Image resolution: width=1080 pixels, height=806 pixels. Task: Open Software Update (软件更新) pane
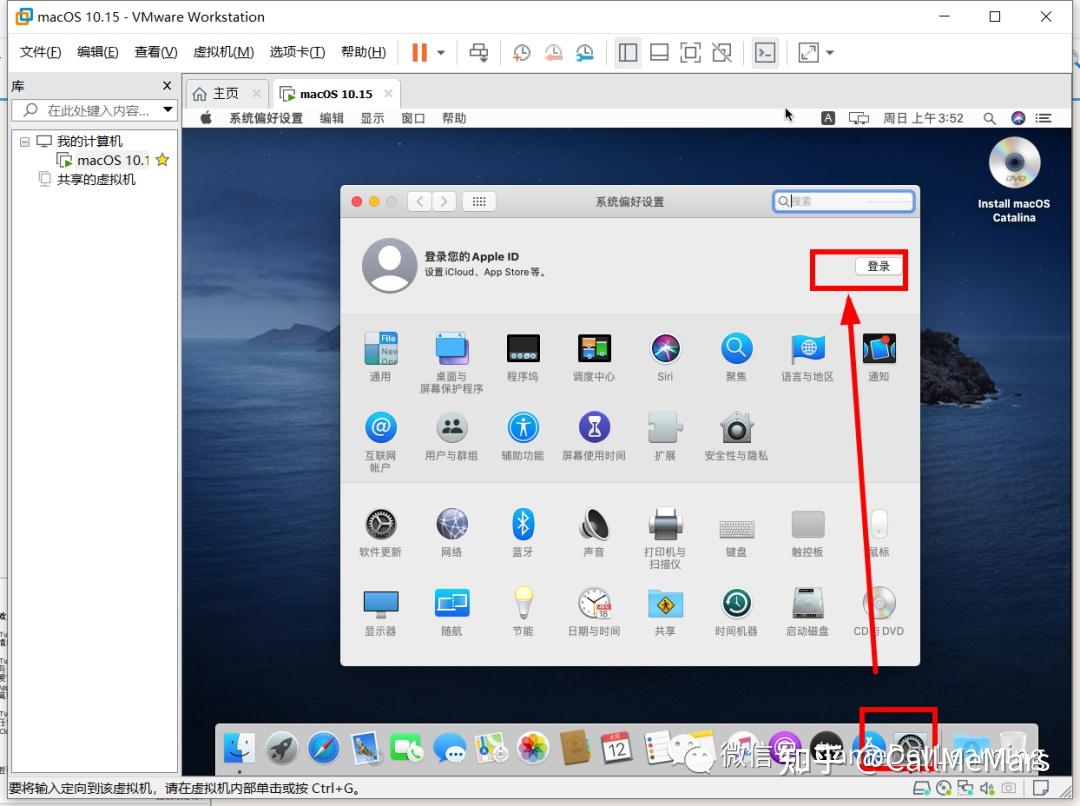(x=380, y=533)
